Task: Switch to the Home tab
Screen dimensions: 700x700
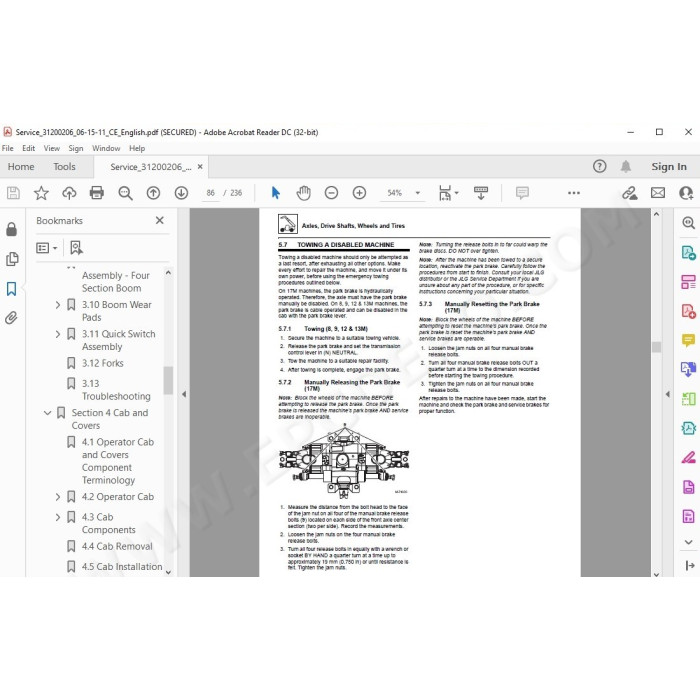Action: [21, 167]
